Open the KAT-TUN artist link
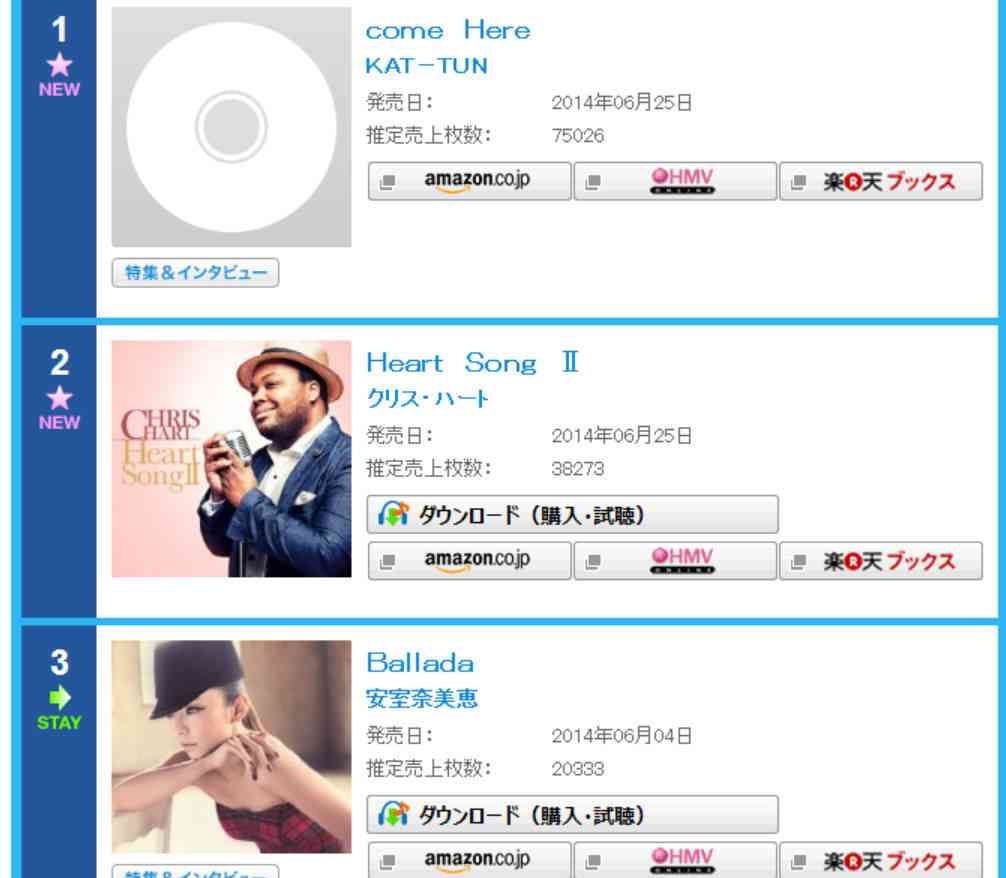Viewport: 1006px width, 878px height. pos(427,65)
